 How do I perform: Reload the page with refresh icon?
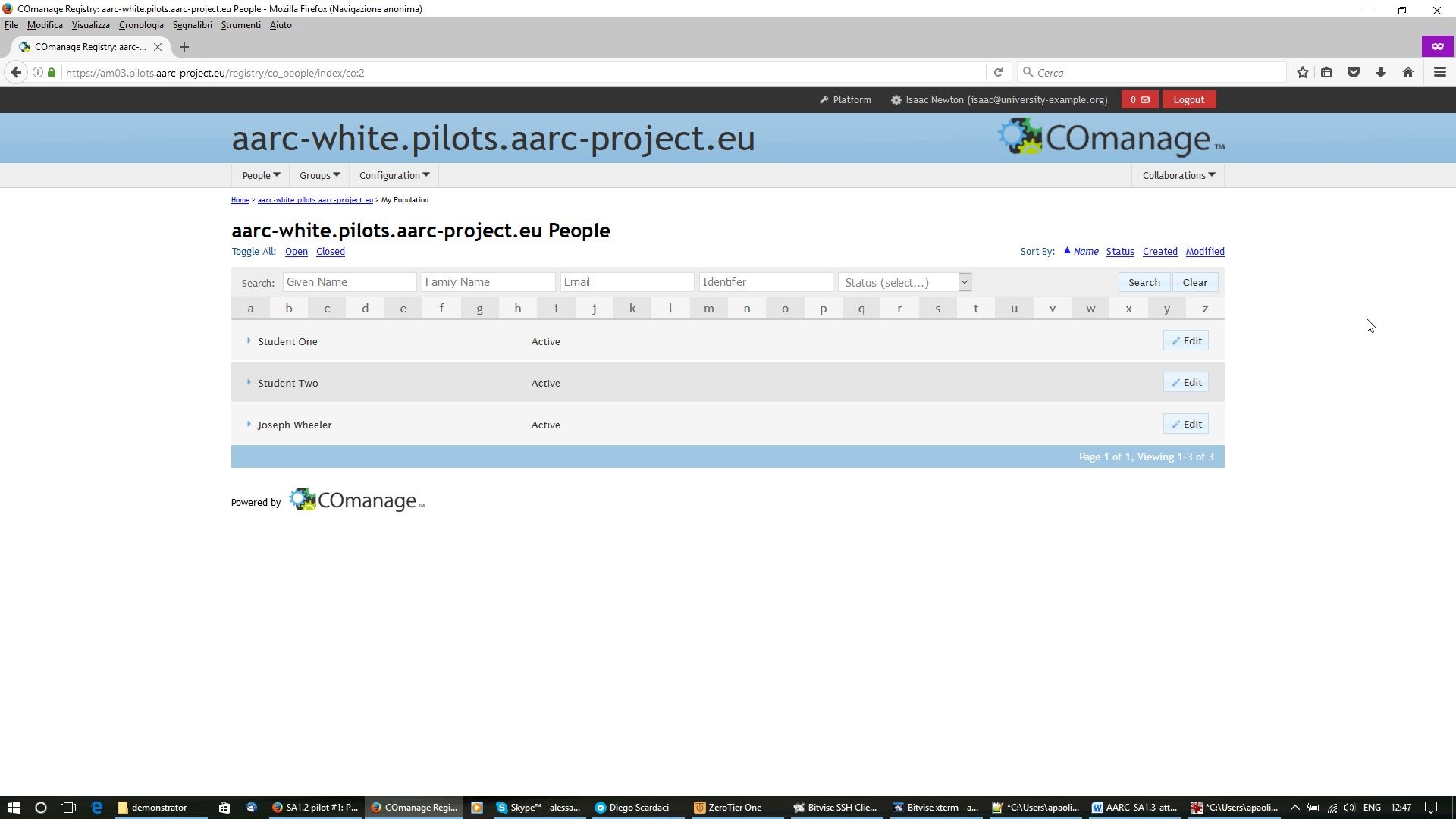998,73
